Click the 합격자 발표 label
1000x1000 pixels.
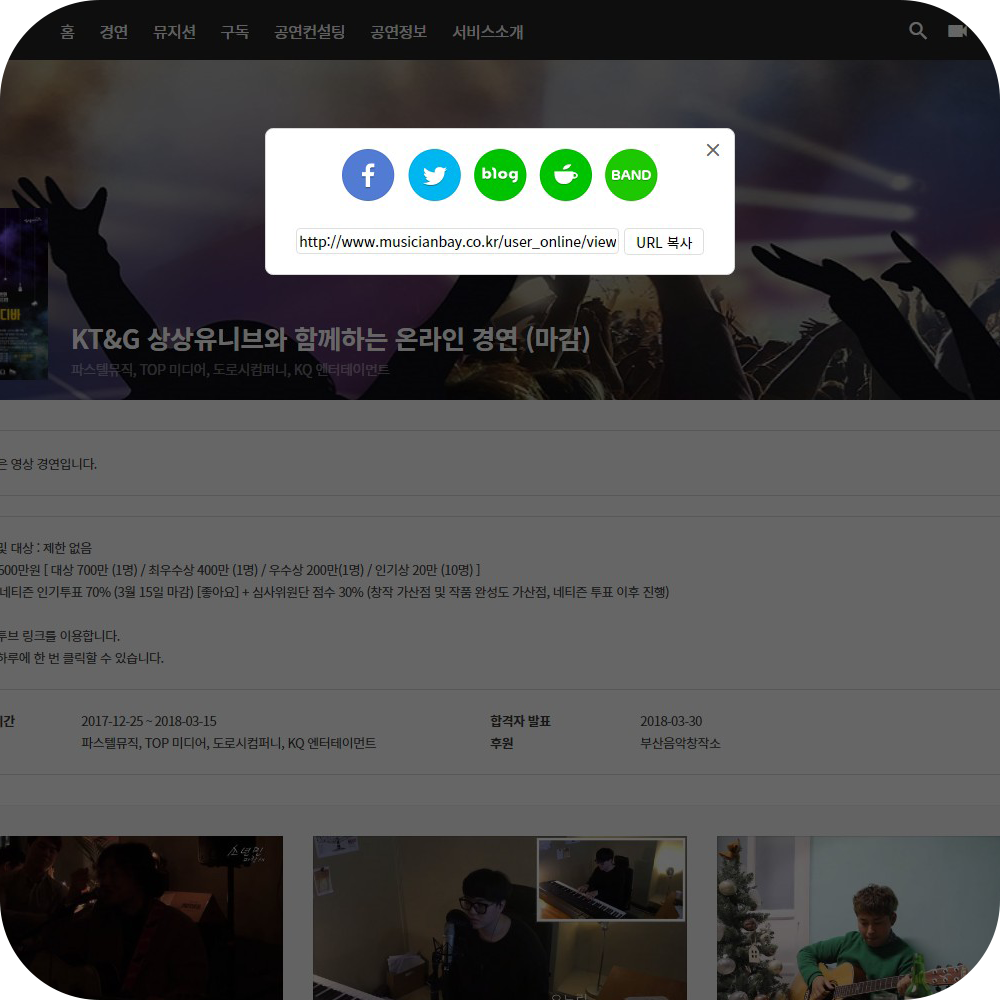(520, 721)
